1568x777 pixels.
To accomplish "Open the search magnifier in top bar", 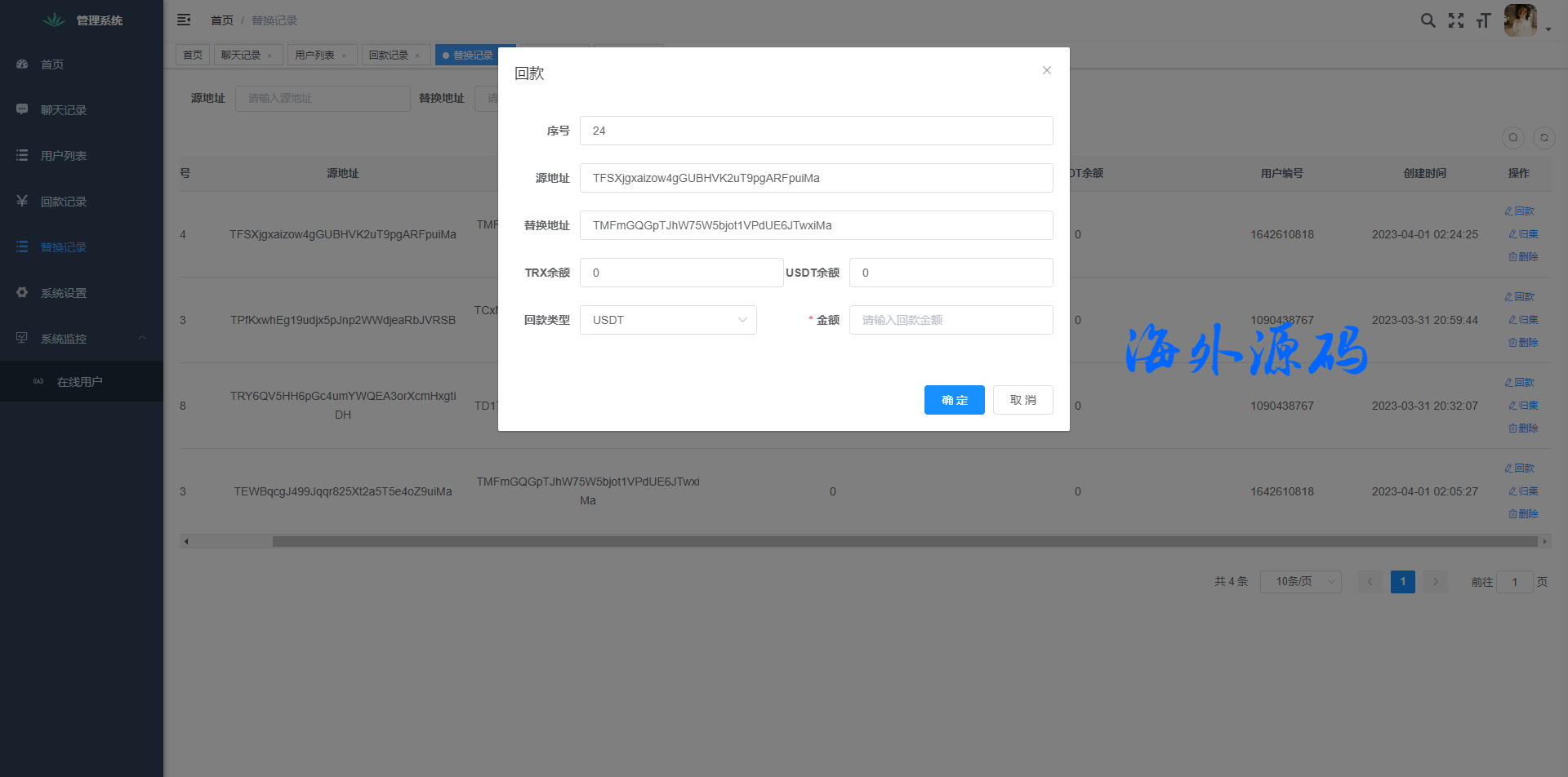I will tap(1428, 20).
